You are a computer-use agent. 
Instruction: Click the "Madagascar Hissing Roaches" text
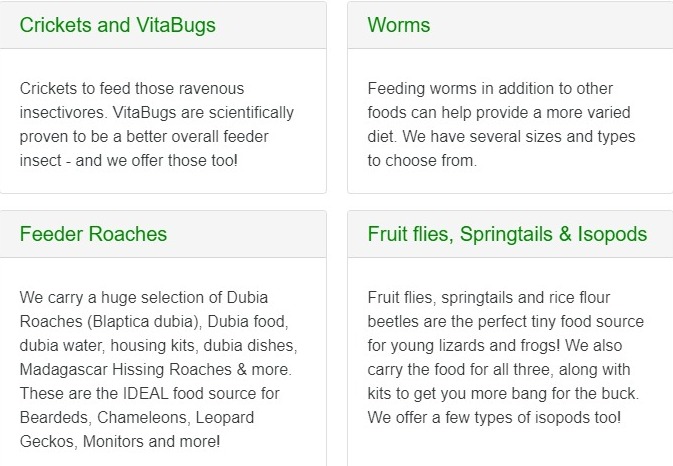point(126,369)
